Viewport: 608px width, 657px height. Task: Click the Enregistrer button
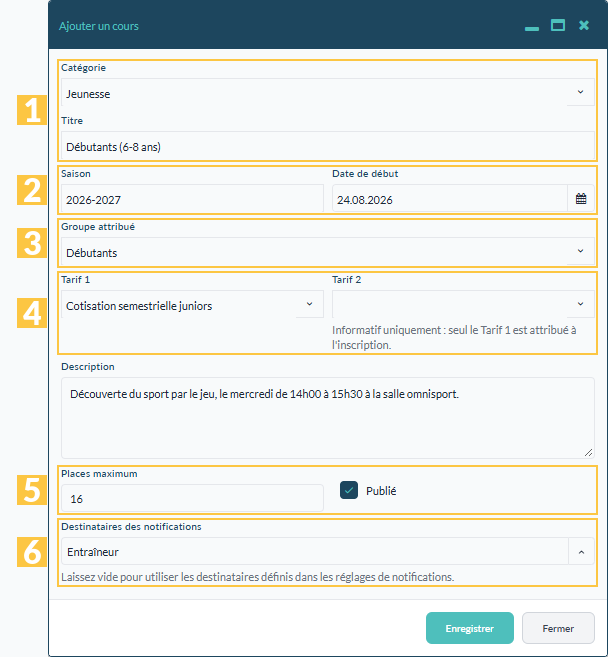[x=470, y=628]
